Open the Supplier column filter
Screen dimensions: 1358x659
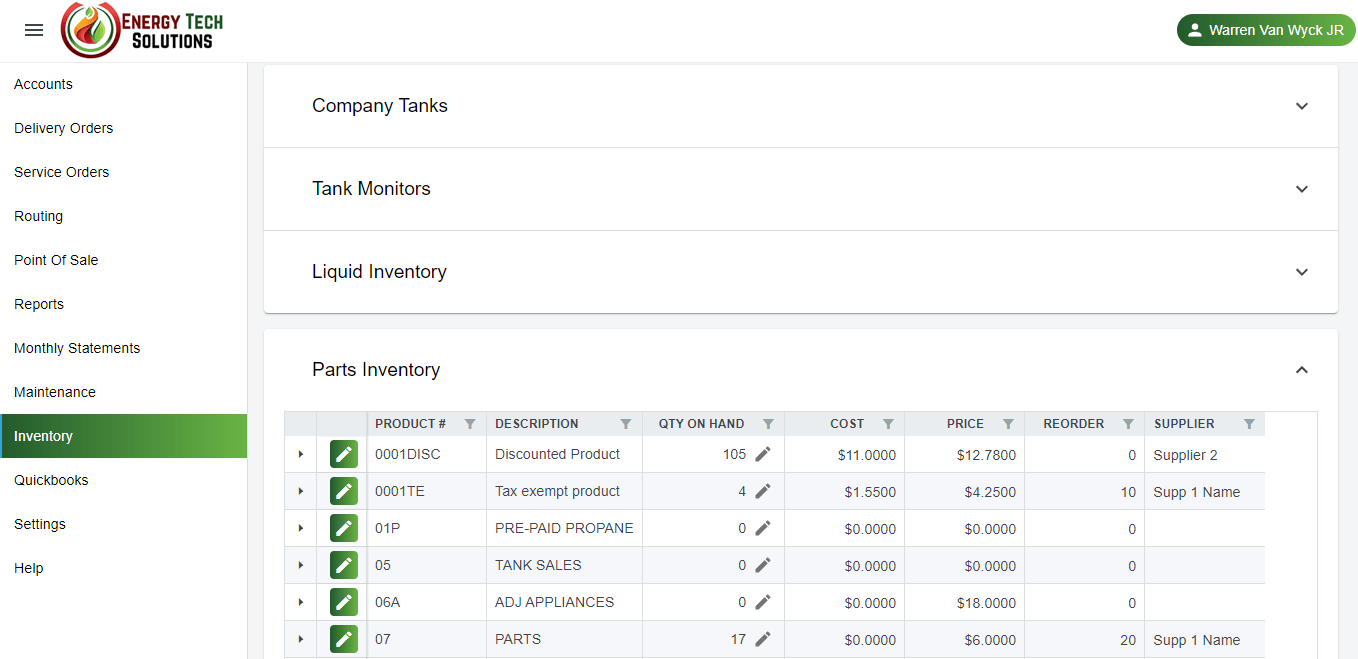click(x=1249, y=424)
